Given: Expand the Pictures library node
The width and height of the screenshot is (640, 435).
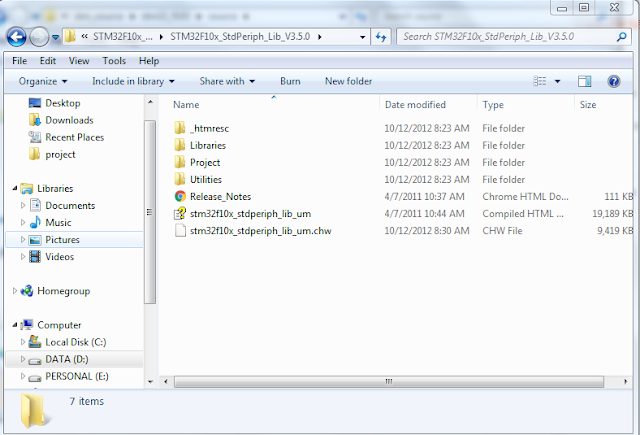Looking at the screenshot, I should click(23, 240).
